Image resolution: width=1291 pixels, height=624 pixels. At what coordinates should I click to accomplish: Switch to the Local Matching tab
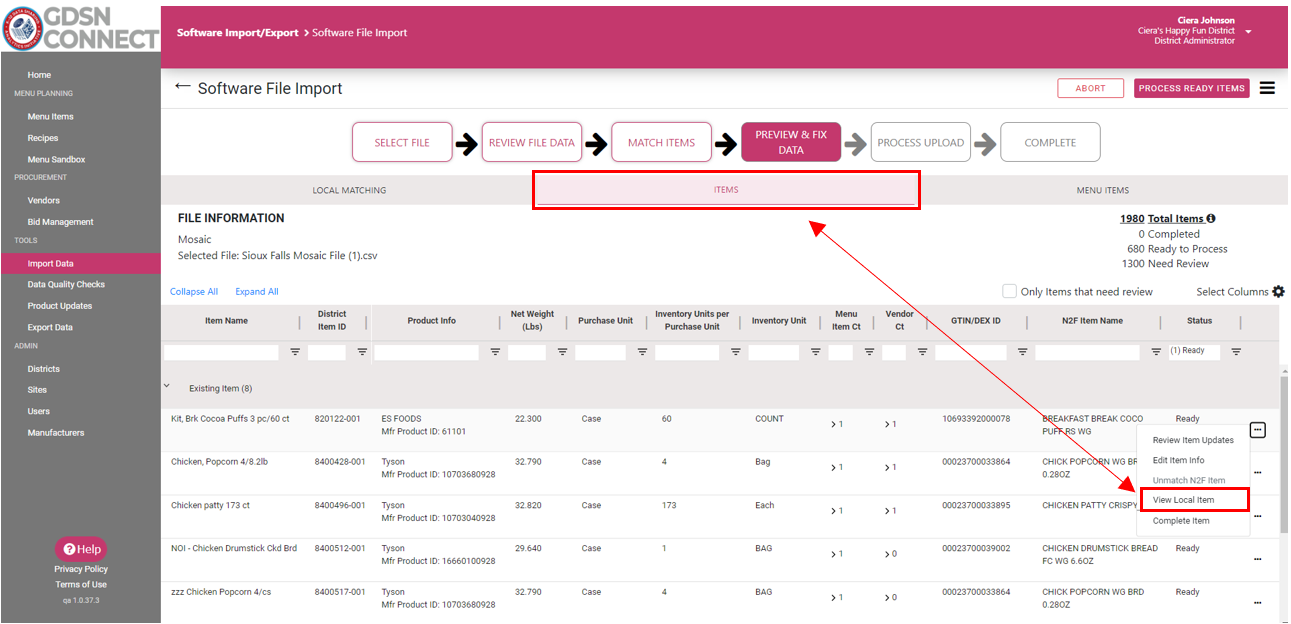pyautogui.click(x=349, y=190)
